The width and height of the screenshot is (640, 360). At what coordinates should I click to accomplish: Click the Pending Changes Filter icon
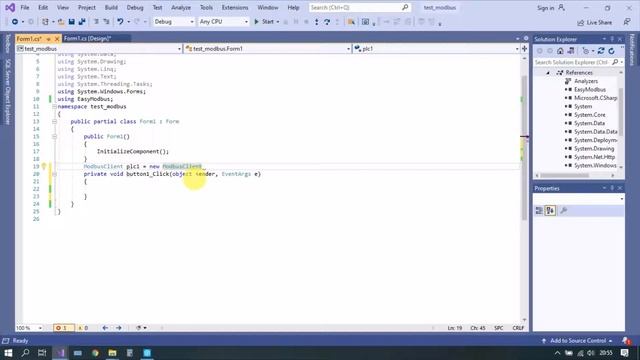coord(586,51)
